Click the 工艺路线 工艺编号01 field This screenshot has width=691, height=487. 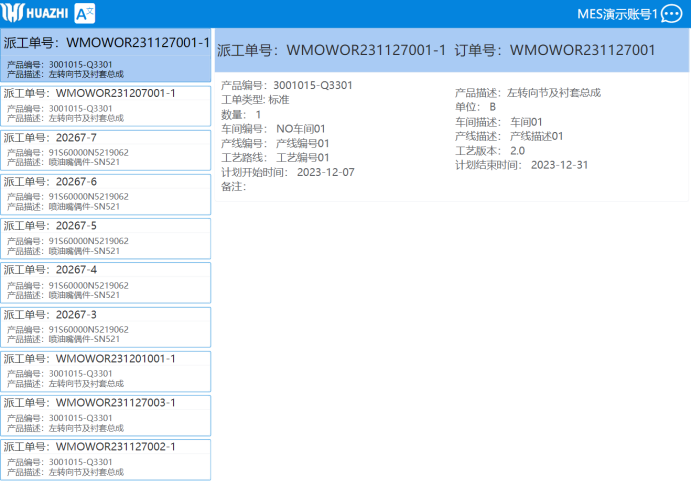click(x=302, y=157)
